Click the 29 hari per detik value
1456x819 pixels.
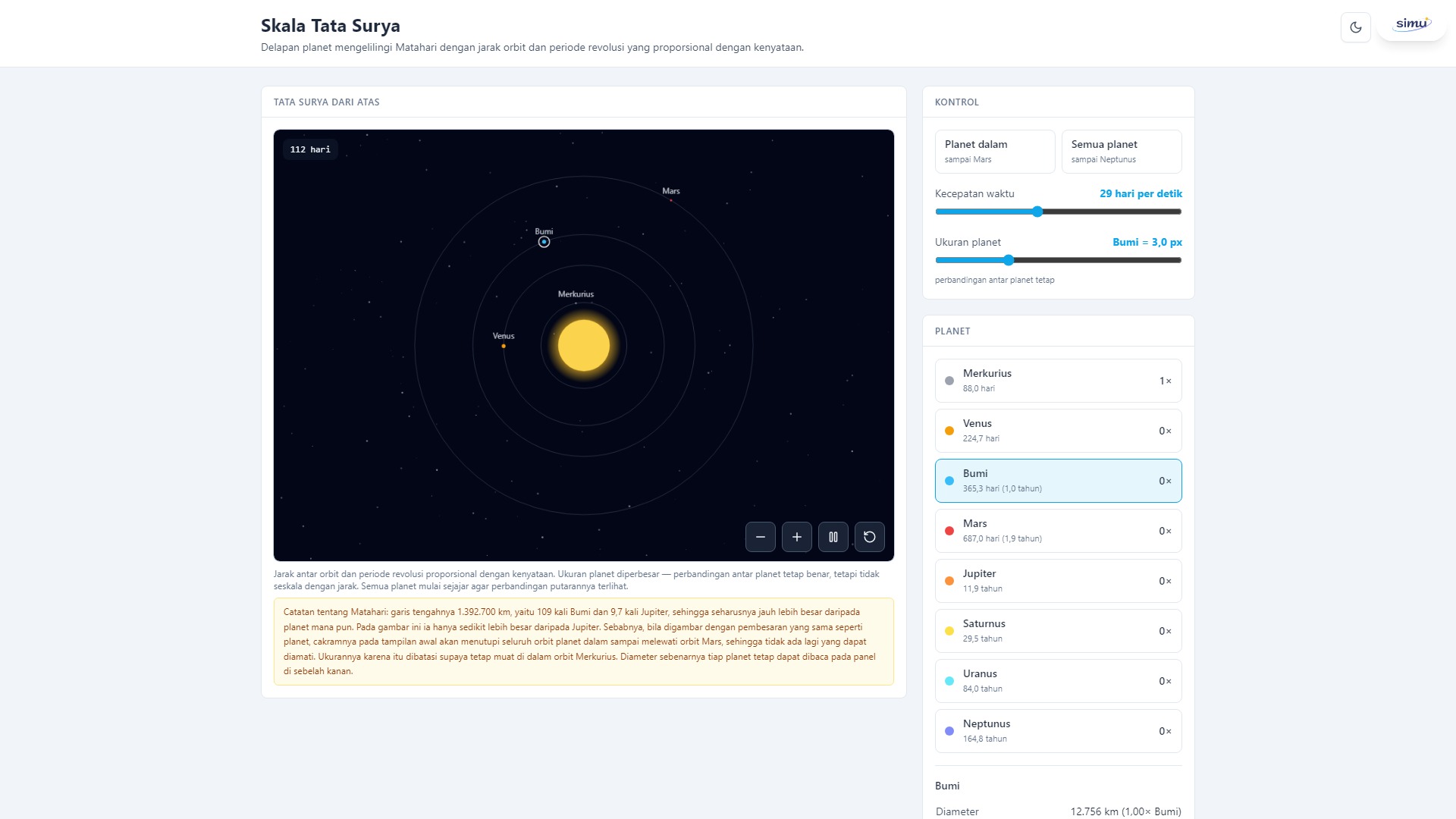coord(1141,194)
